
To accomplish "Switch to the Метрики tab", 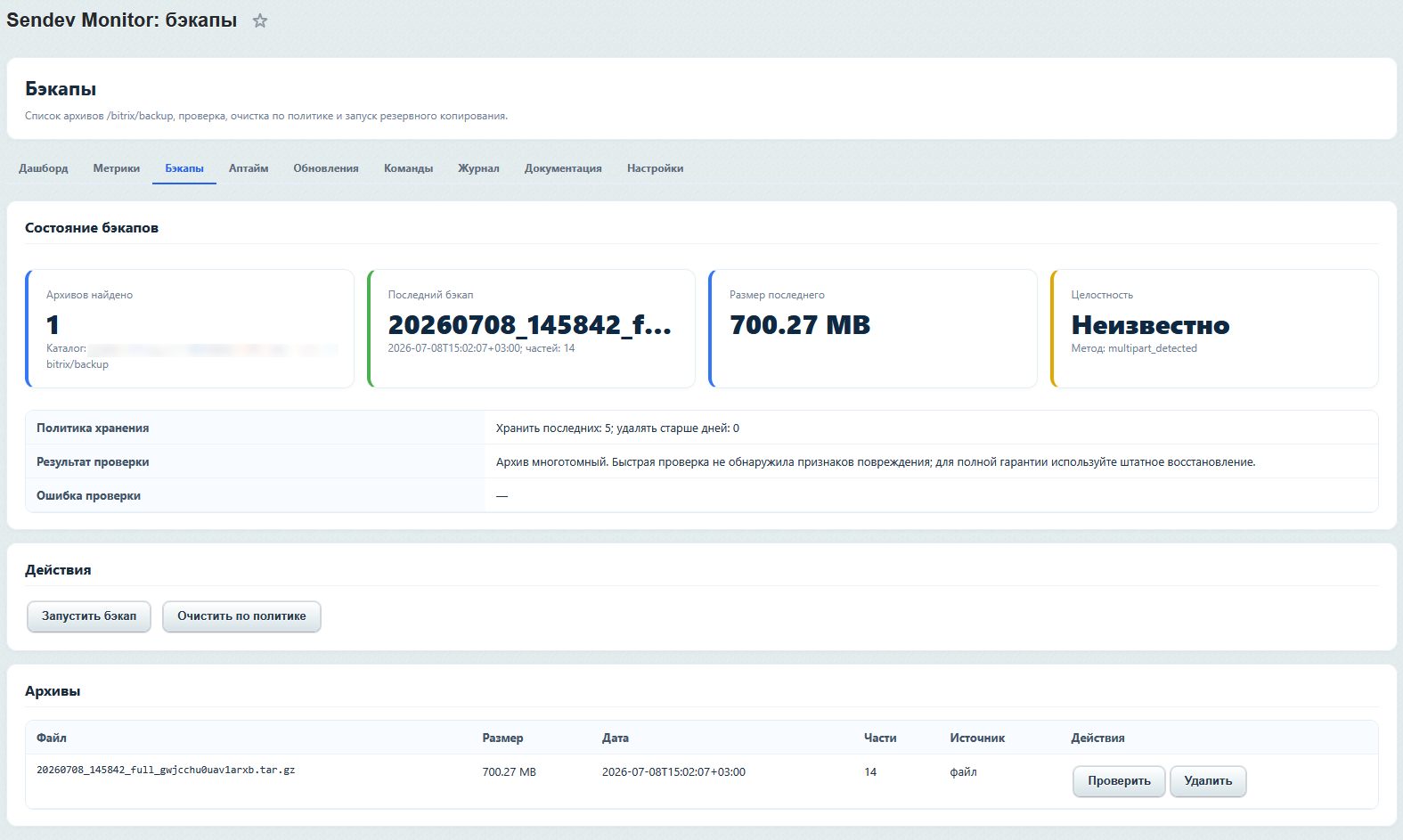I will click(x=117, y=168).
